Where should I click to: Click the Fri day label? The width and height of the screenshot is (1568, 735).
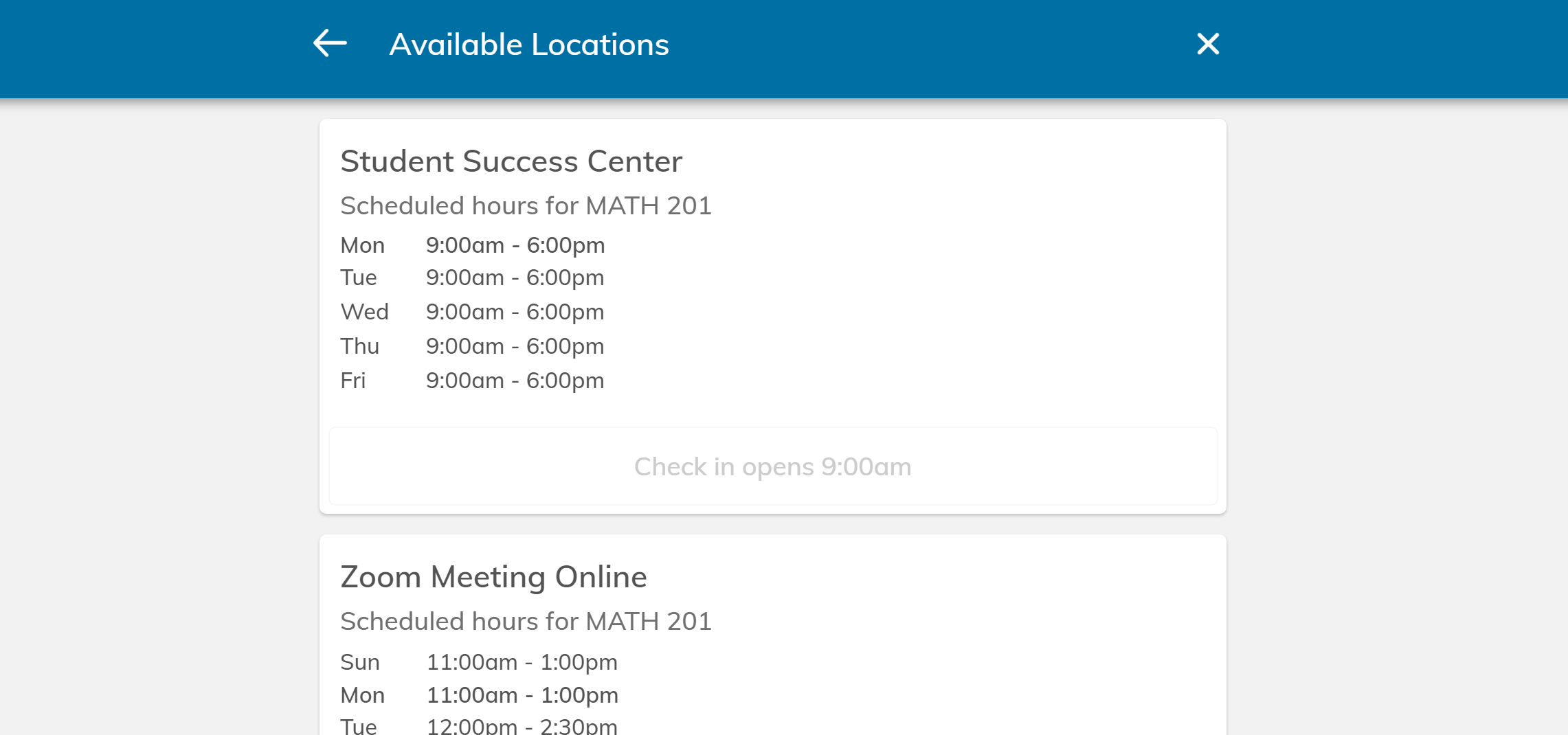click(x=352, y=381)
